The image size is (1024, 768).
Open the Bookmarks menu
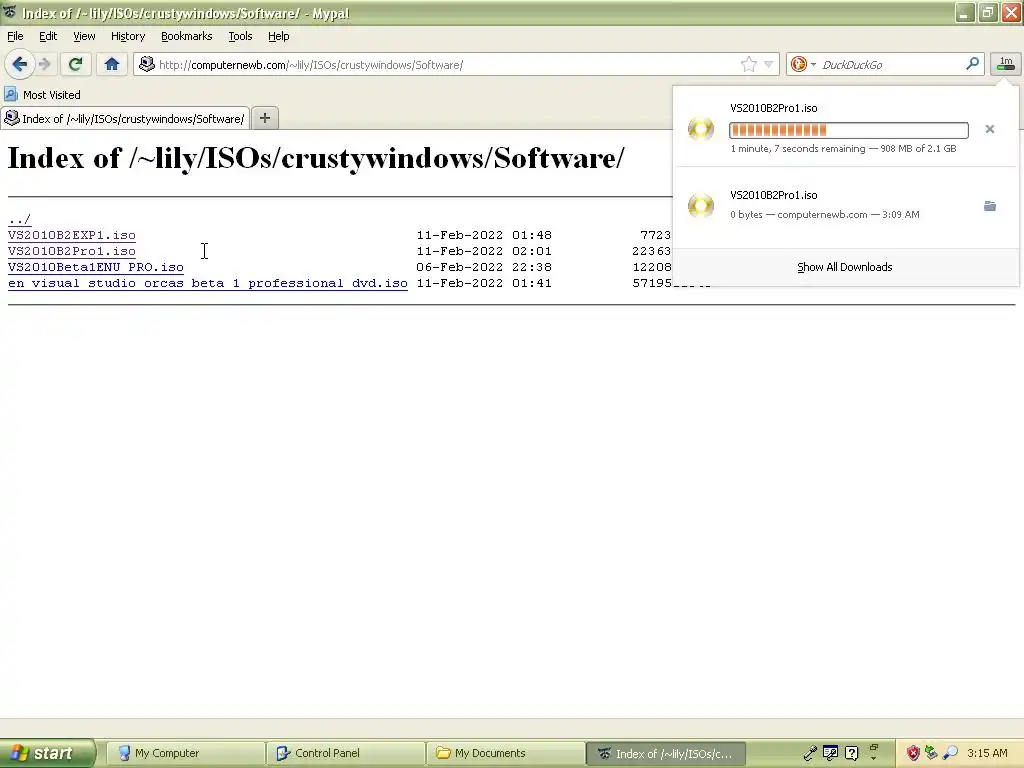click(x=186, y=36)
